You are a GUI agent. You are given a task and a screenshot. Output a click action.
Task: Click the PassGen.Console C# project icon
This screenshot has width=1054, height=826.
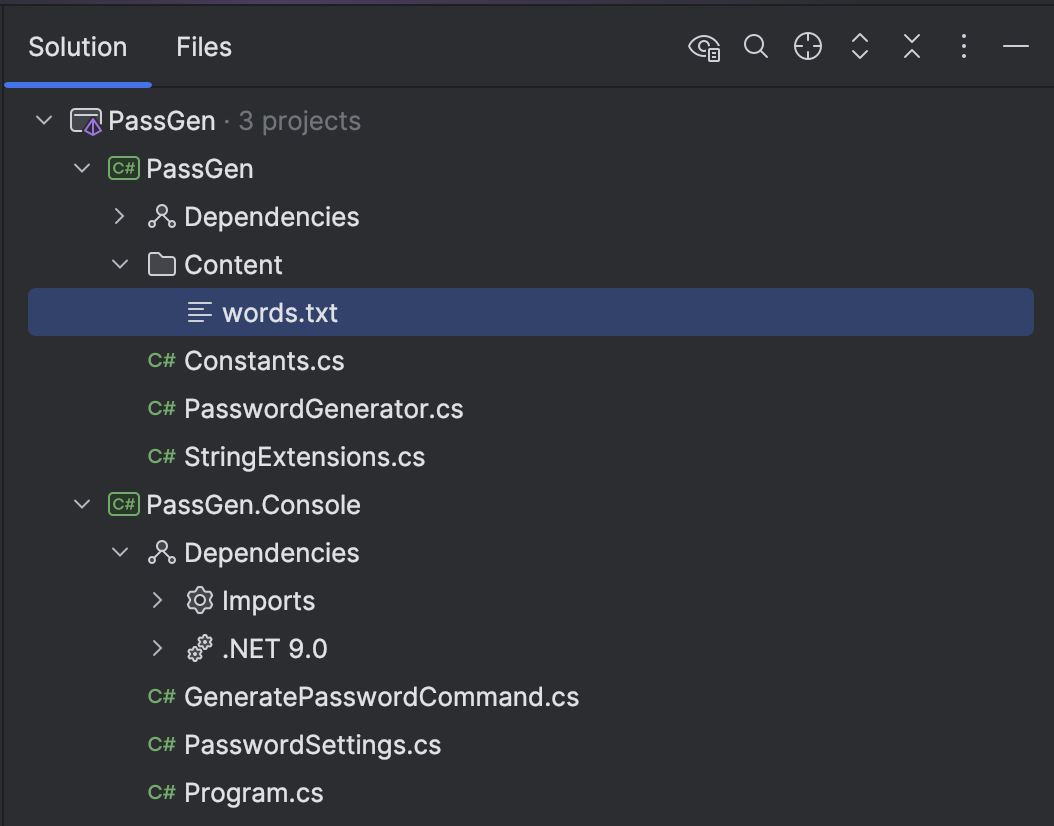123,505
